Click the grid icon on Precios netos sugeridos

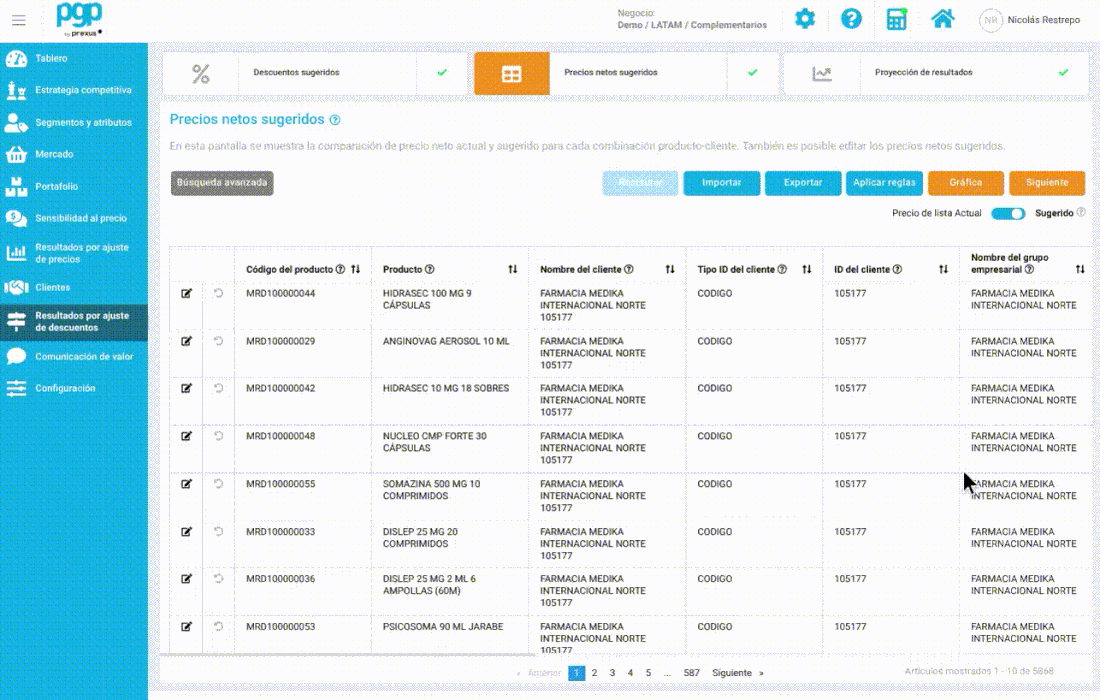(x=511, y=72)
